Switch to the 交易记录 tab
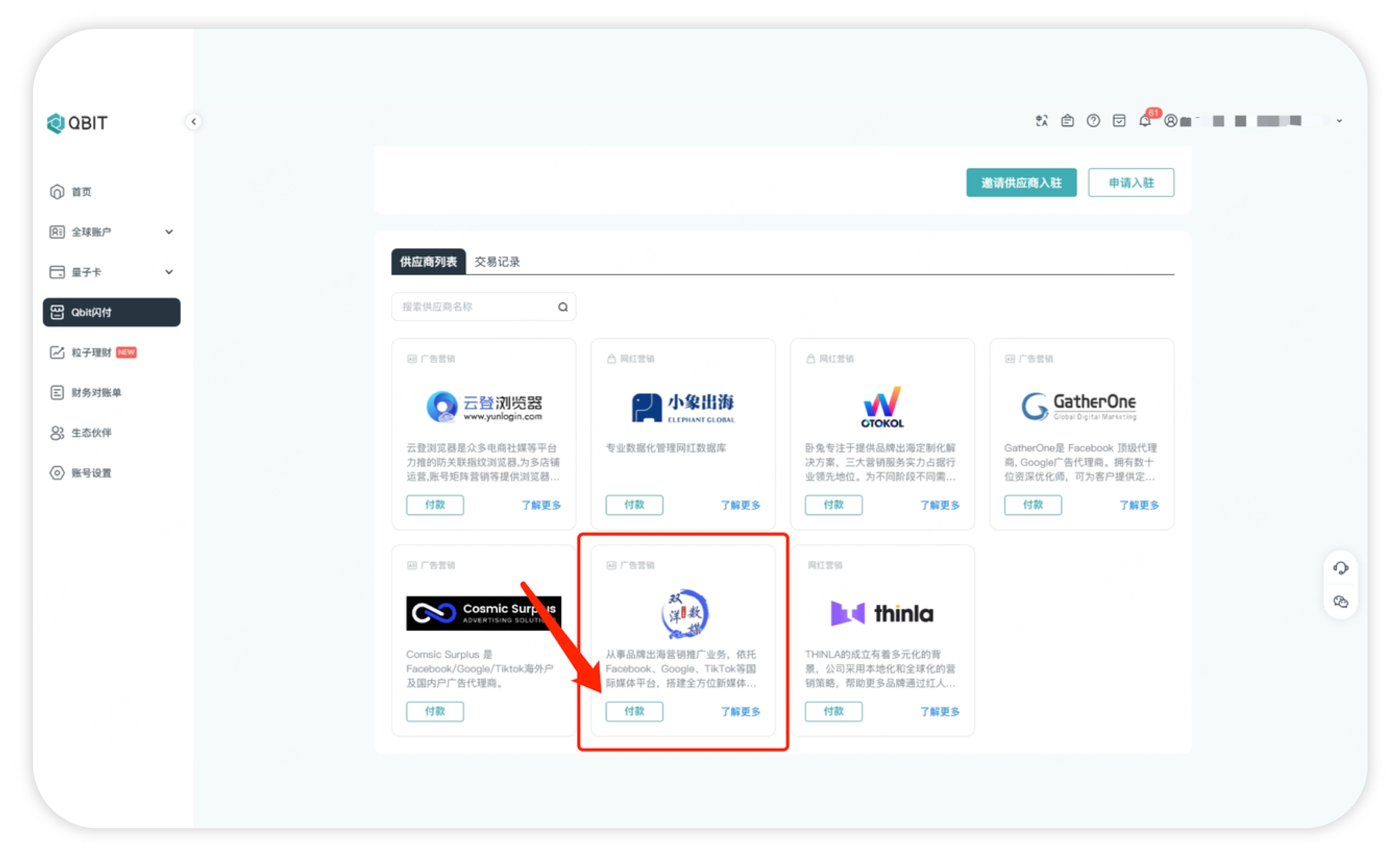 point(497,261)
